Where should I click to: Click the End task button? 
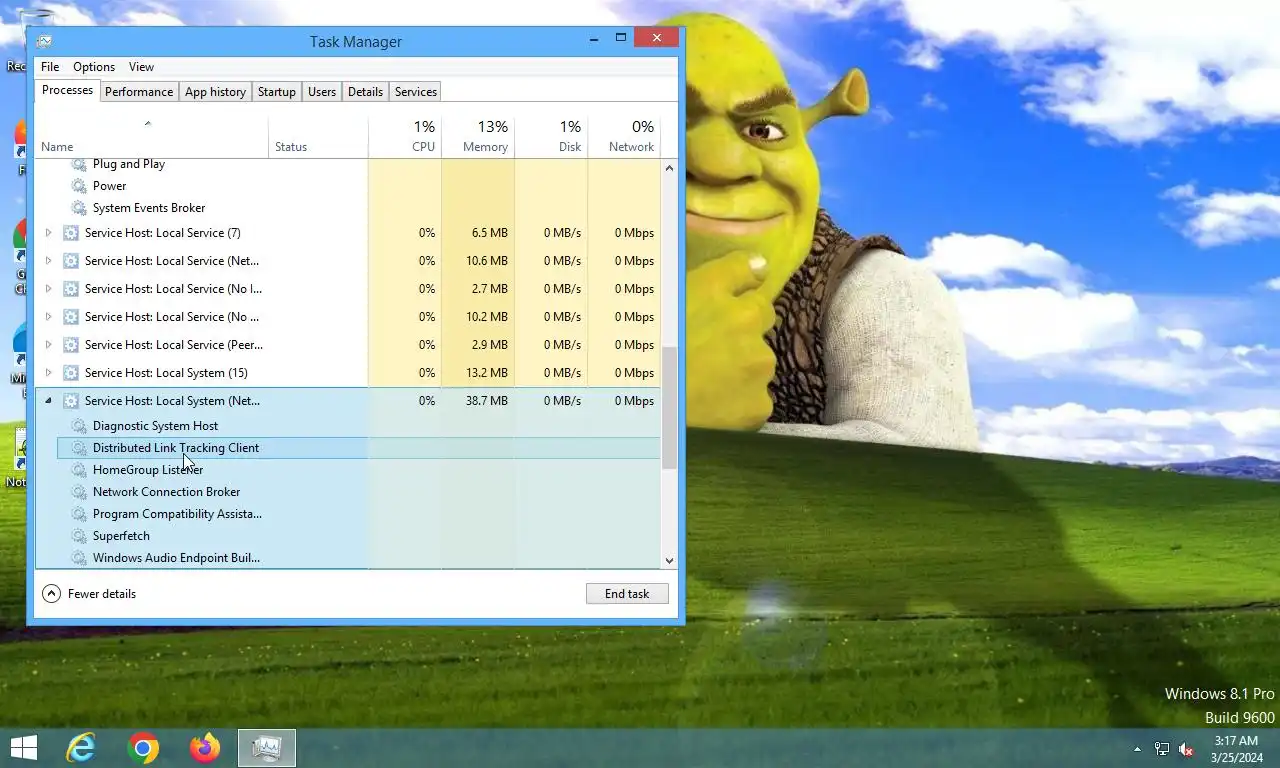click(x=627, y=594)
